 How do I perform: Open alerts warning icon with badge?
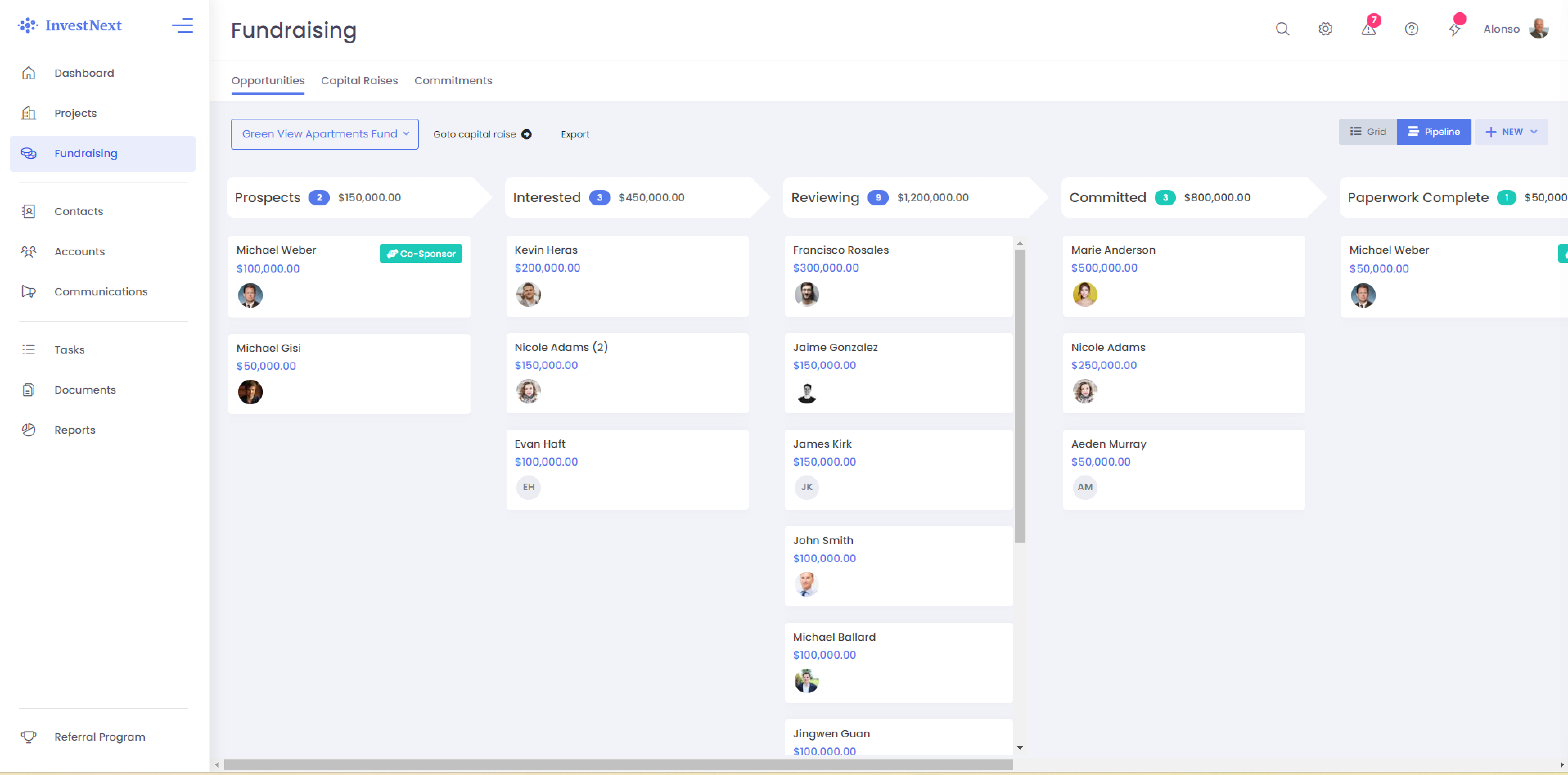(x=1368, y=29)
